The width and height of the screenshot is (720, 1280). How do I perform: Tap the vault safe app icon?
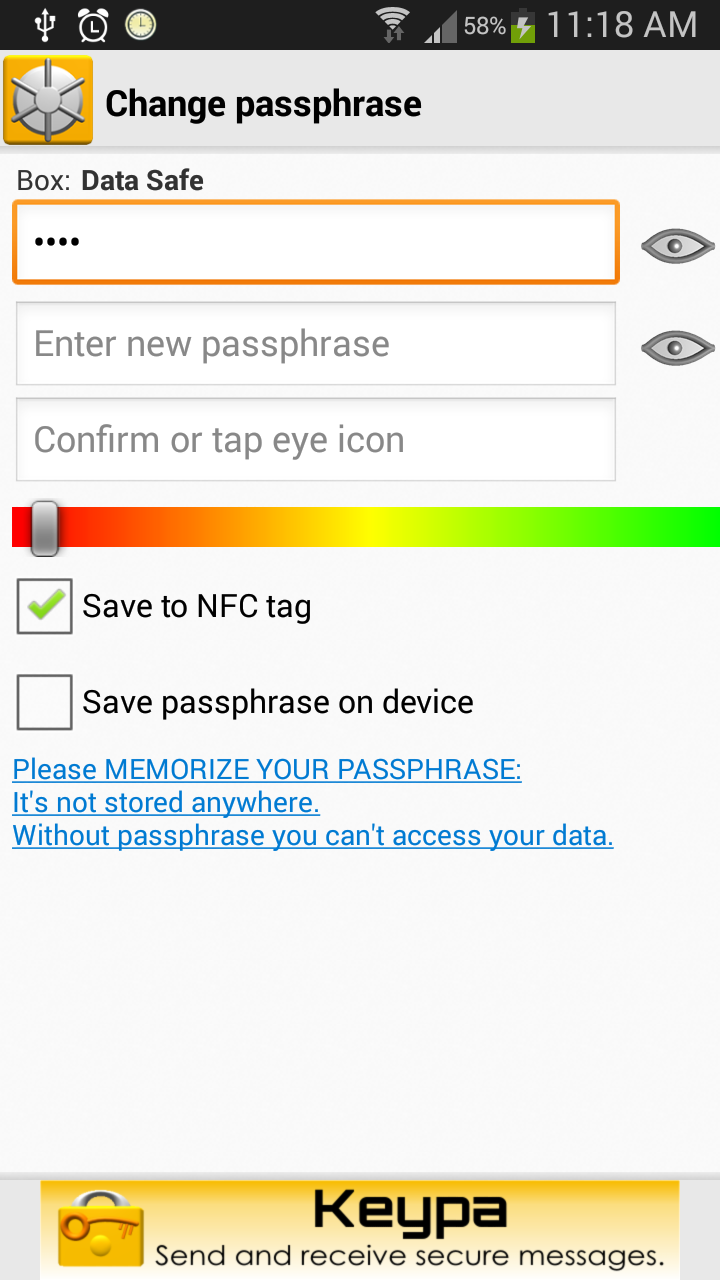click(x=47, y=100)
